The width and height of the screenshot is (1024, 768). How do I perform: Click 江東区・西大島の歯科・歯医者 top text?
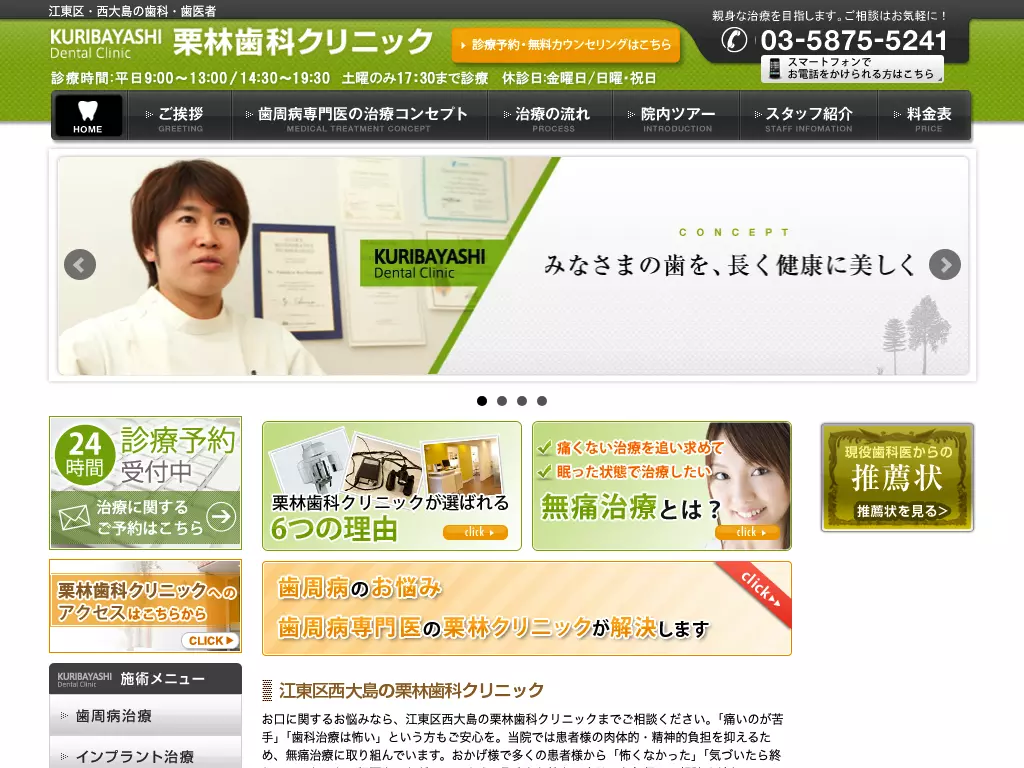(x=133, y=11)
